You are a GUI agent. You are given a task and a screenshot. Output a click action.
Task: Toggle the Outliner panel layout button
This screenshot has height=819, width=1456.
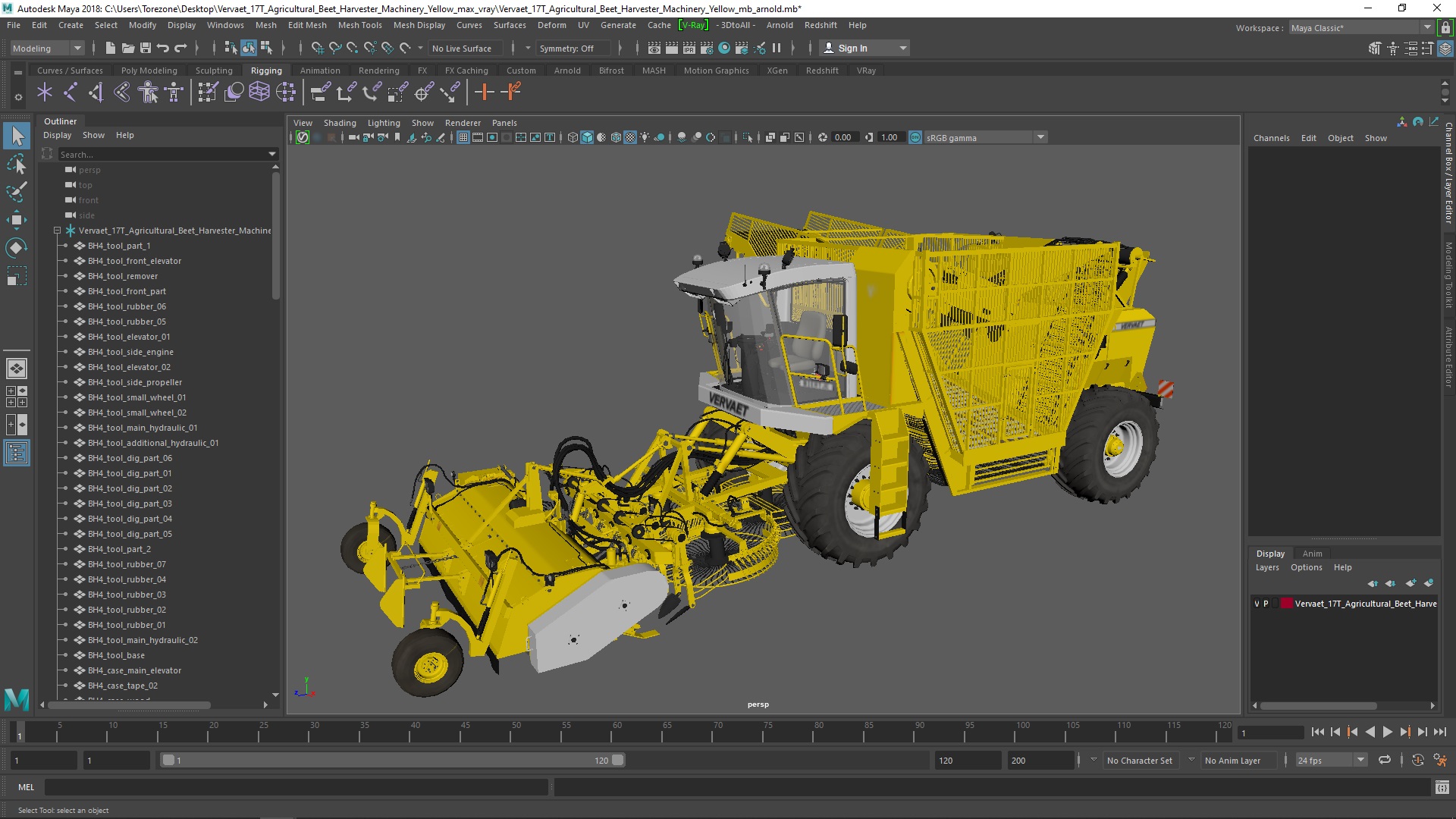tap(17, 453)
